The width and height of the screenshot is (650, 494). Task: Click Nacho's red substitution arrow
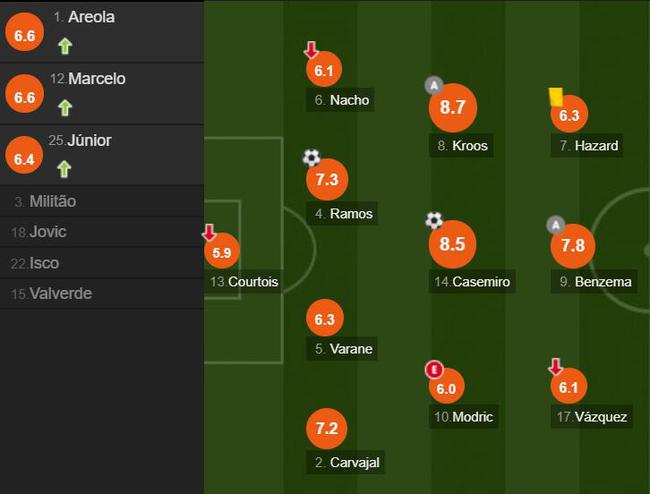311,49
